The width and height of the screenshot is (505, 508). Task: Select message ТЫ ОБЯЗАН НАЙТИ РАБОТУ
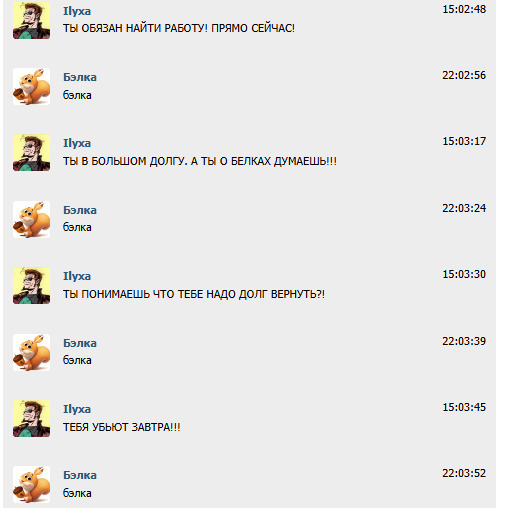[x=179, y=28]
